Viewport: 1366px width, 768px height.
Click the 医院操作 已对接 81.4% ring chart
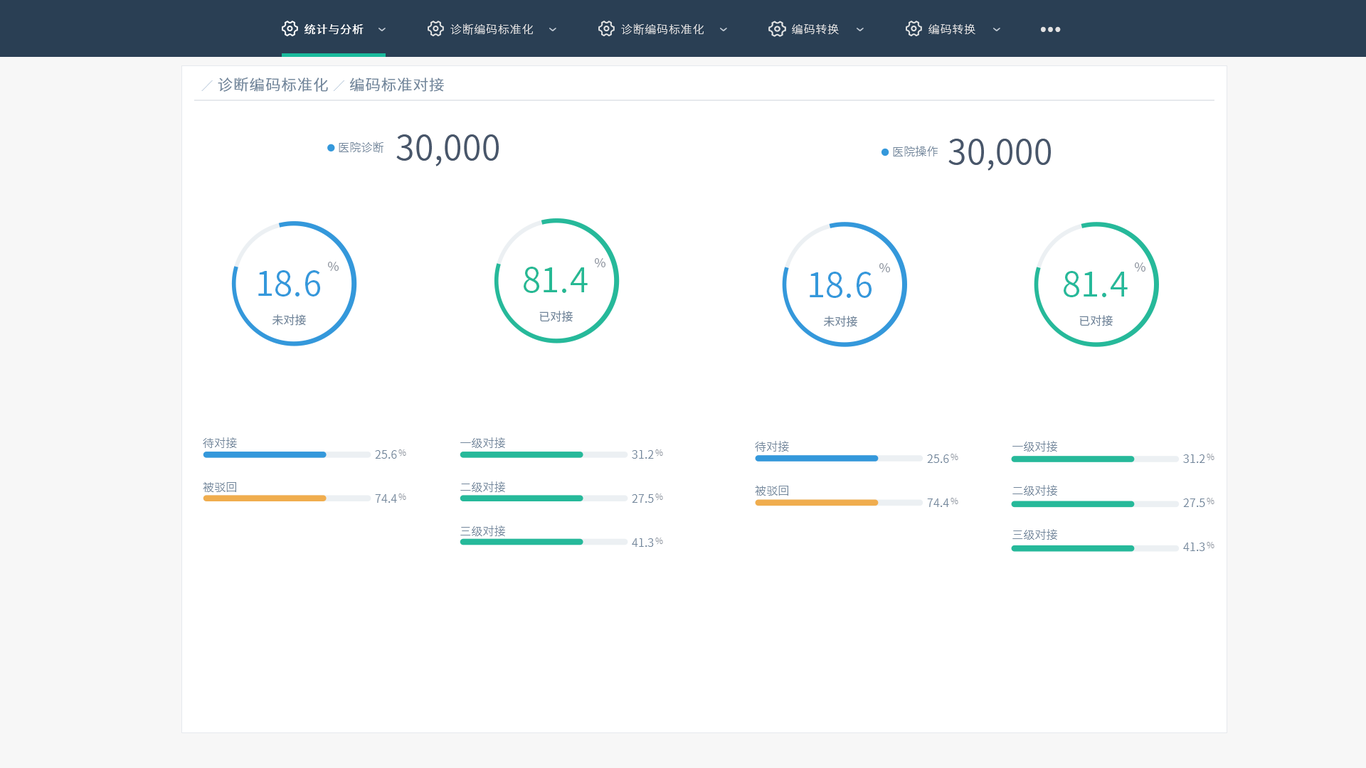pos(1097,285)
